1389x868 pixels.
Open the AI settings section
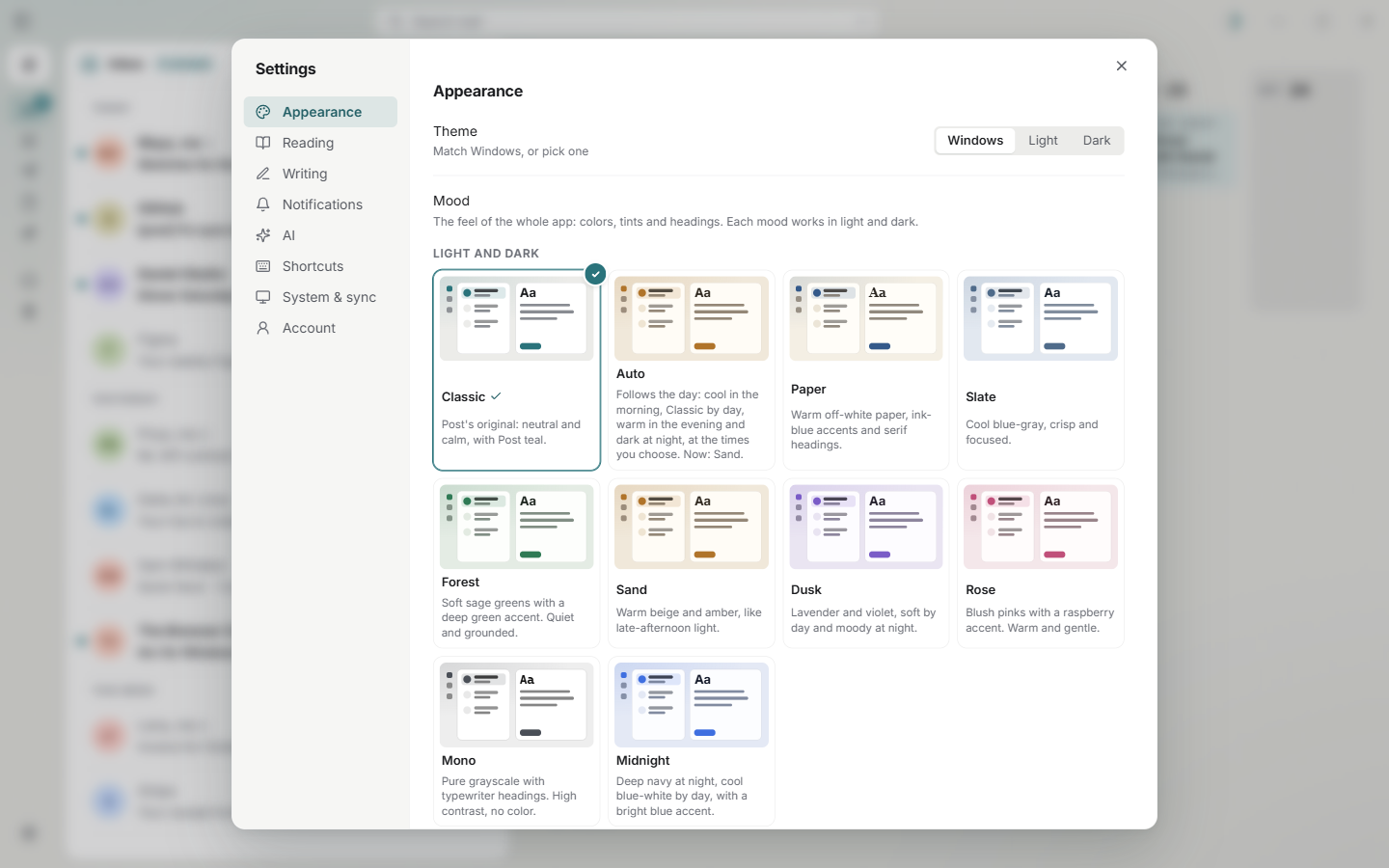[x=320, y=235]
